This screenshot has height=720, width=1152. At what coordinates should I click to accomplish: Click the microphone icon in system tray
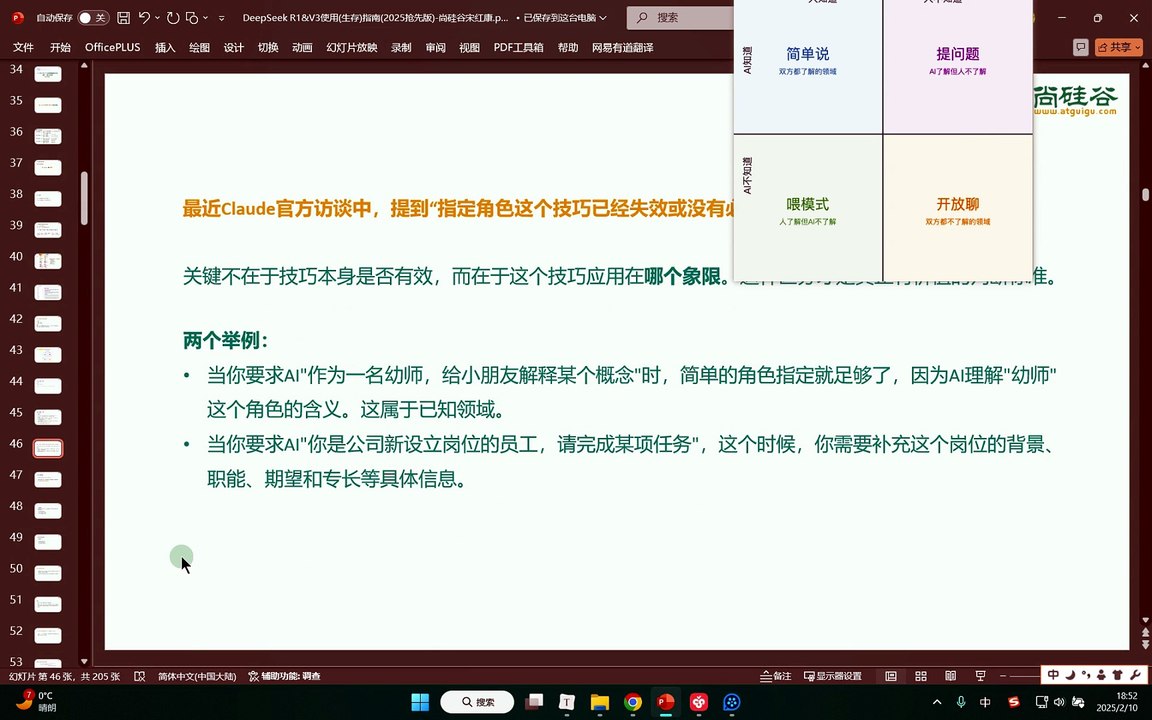[x=961, y=702]
